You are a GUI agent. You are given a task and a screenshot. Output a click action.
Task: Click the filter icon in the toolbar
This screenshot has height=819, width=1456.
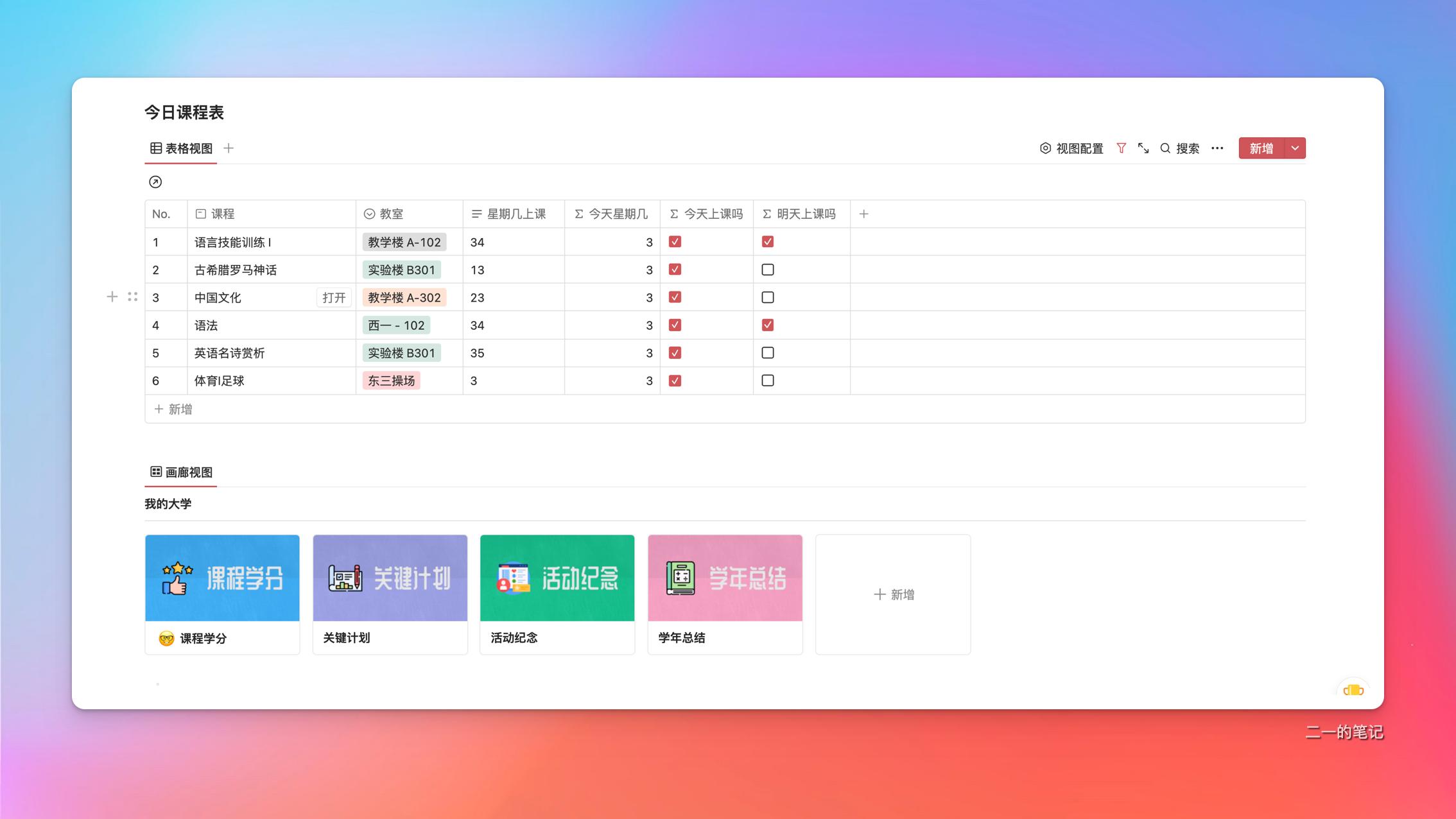point(1122,148)
